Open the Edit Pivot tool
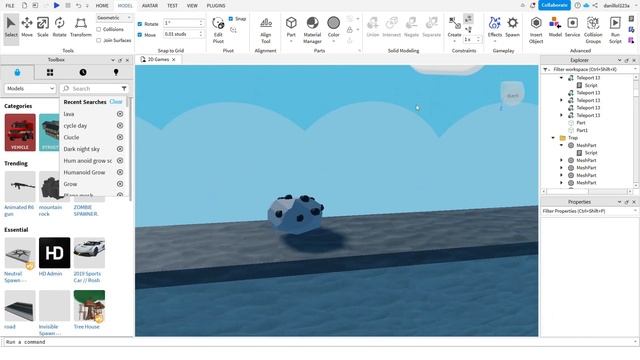Image resolution: width=640 pixels, height=360 pixels. click(218, 30)
